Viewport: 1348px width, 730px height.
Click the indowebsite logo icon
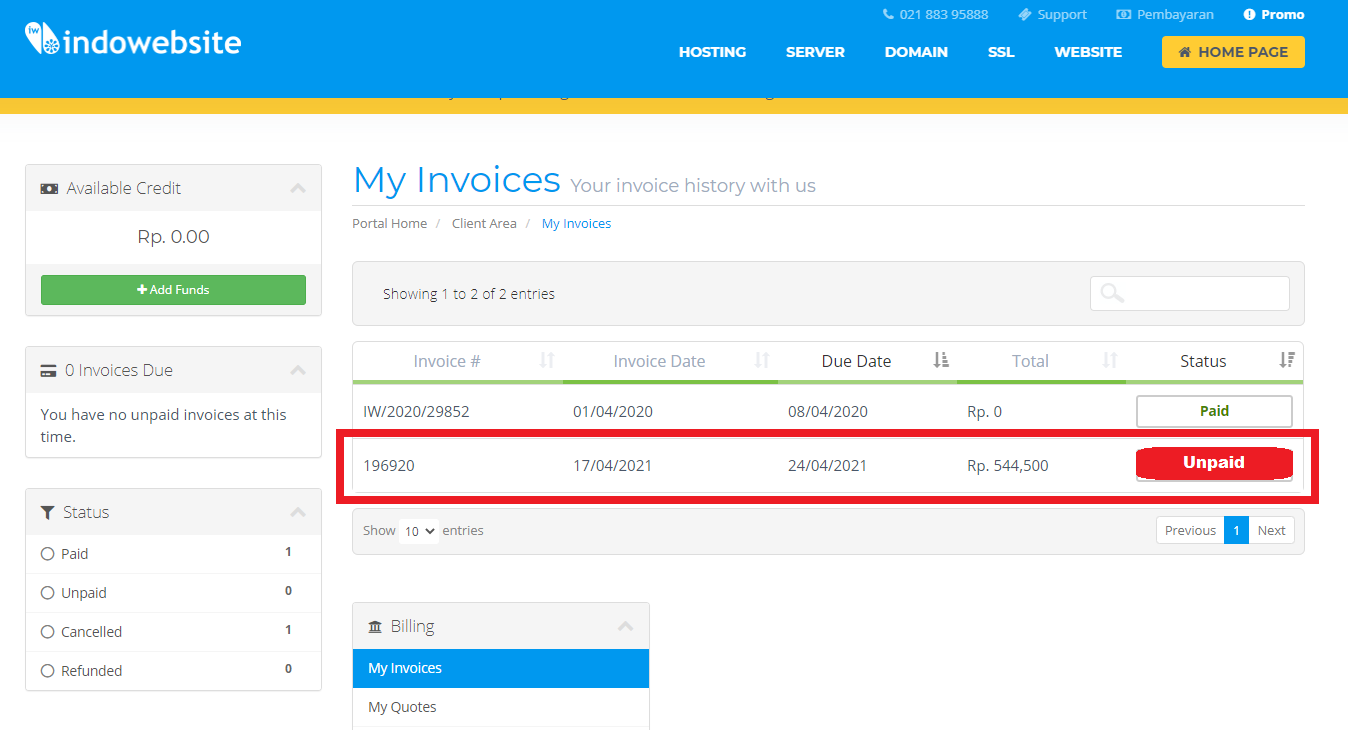[x=40, y=40]
